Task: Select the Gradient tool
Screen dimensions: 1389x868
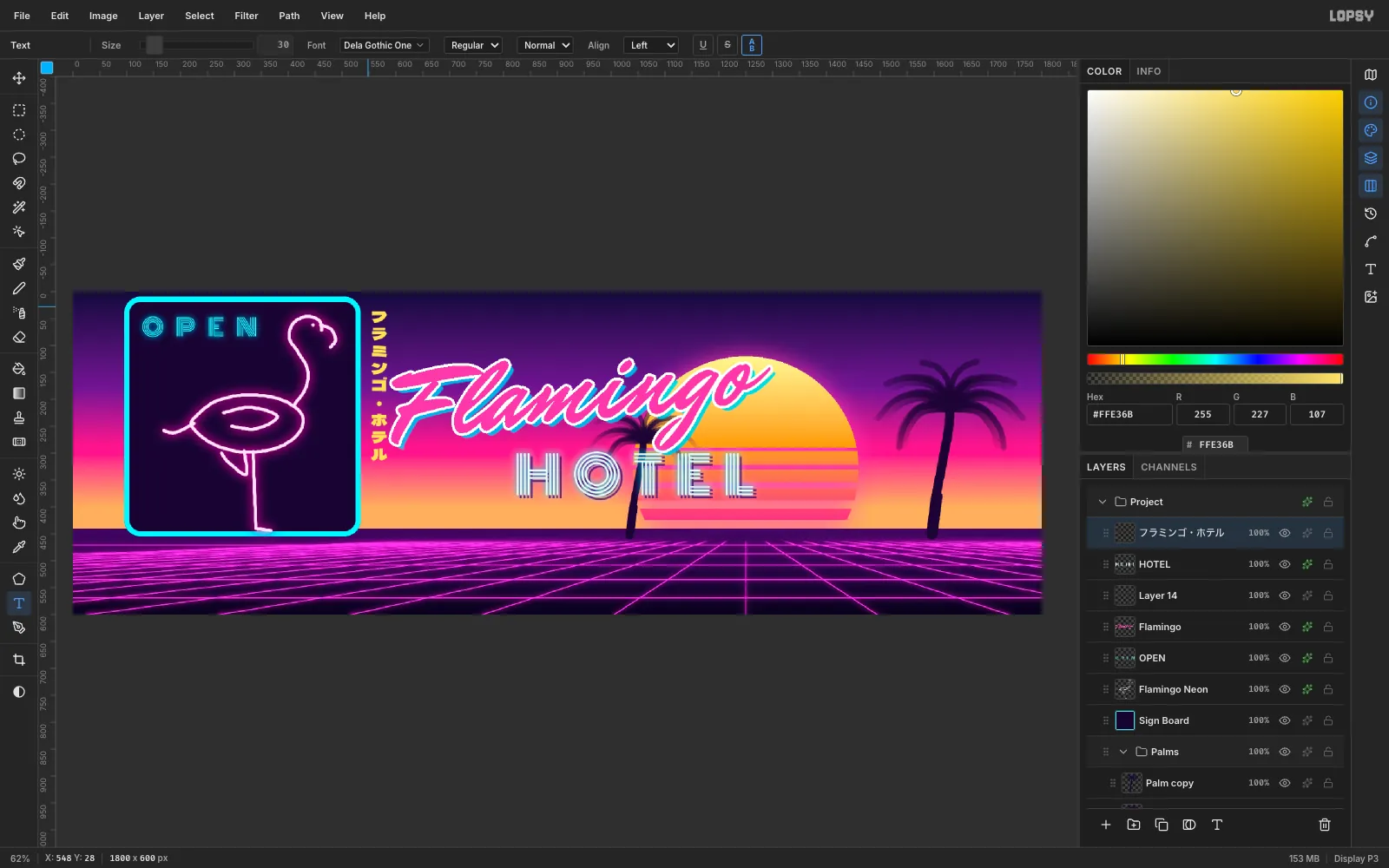Action: (19, 393)
